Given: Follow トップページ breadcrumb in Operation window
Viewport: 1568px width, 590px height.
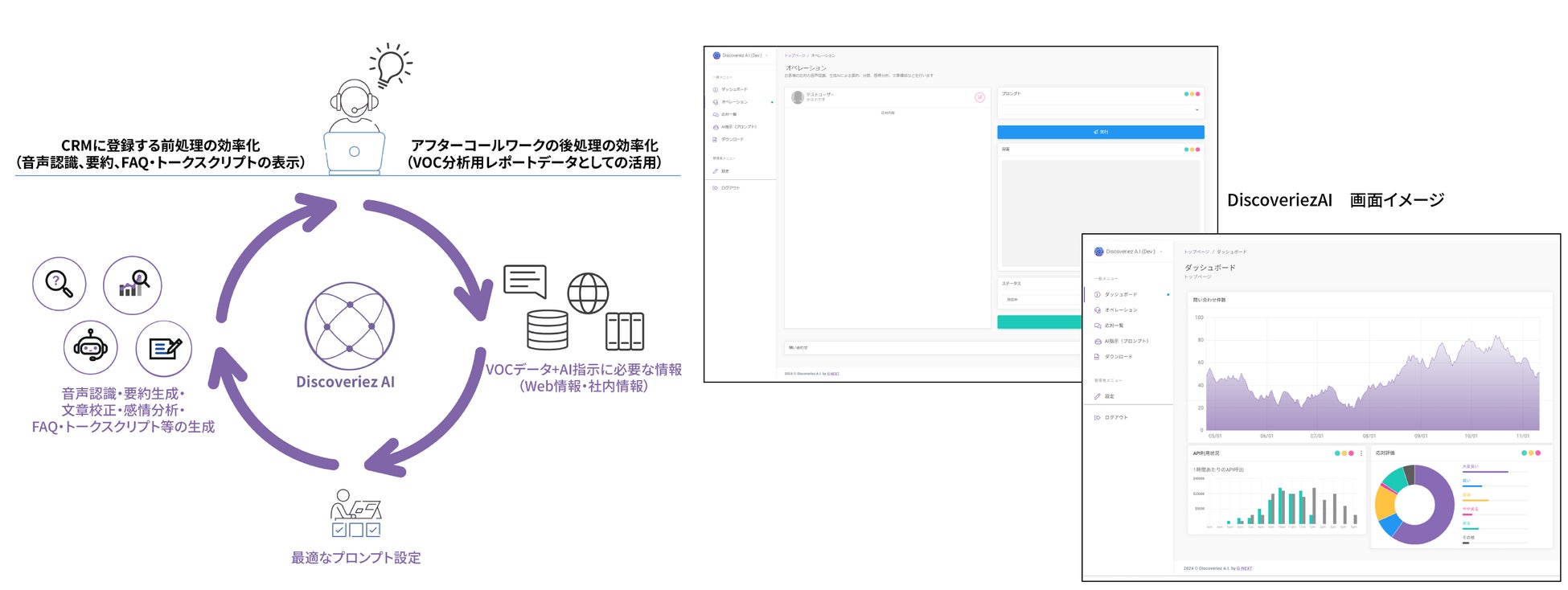Looking at the screenshot, I should (794, 55).
